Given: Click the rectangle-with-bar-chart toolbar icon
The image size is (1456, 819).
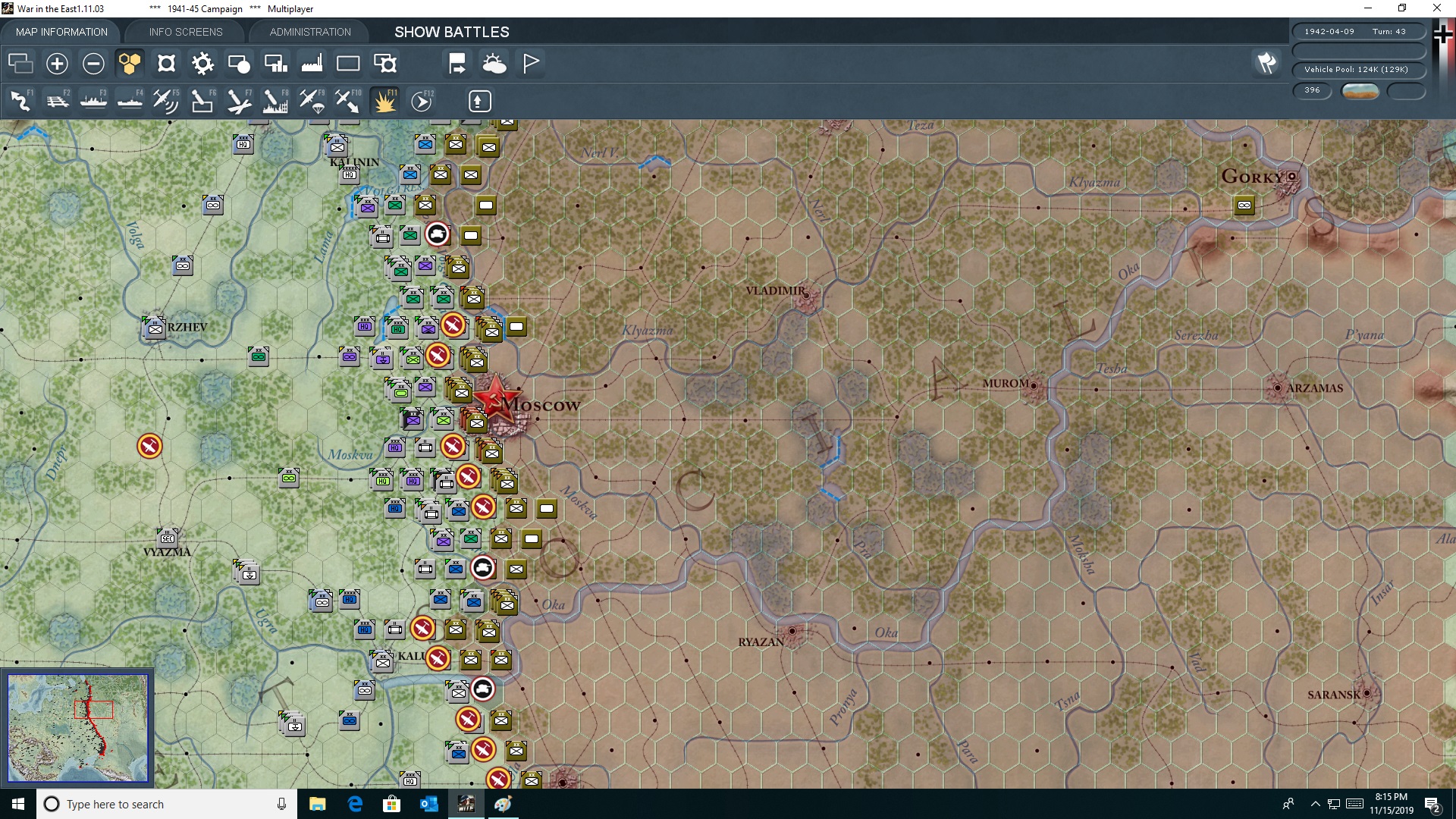Looking at the screenshot, I should click(x=275, y=64).
